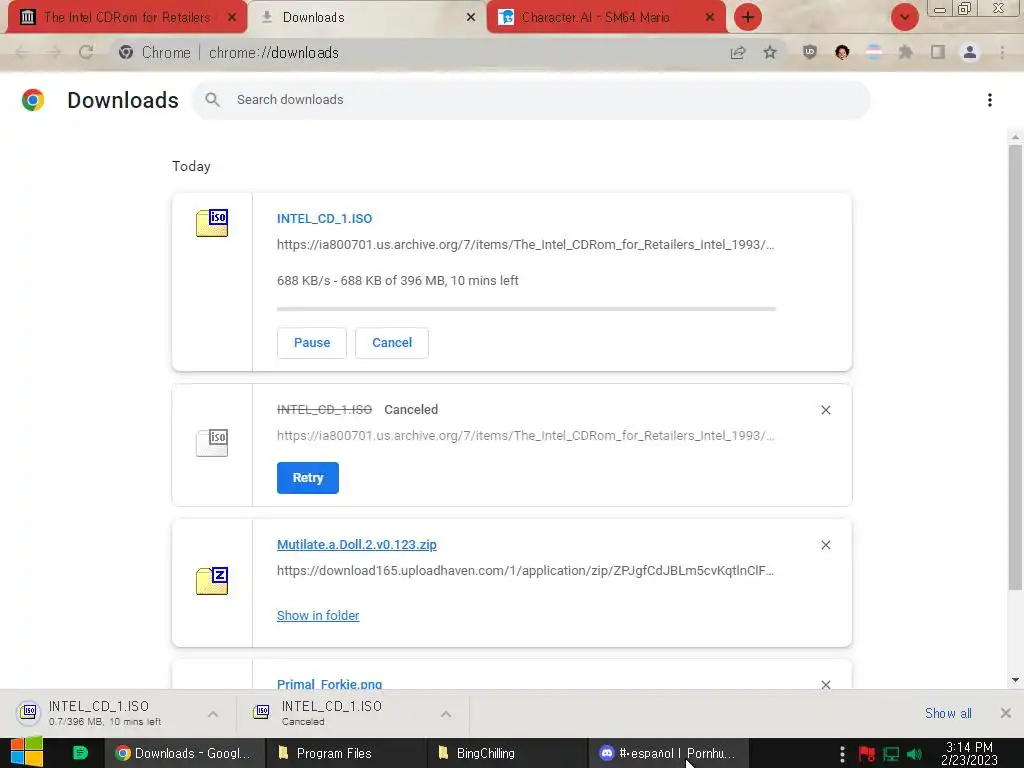Remove the Primal_Forkie.png entry
Viewport: 1024px width, 768px height.
click(x=825, y=684)
